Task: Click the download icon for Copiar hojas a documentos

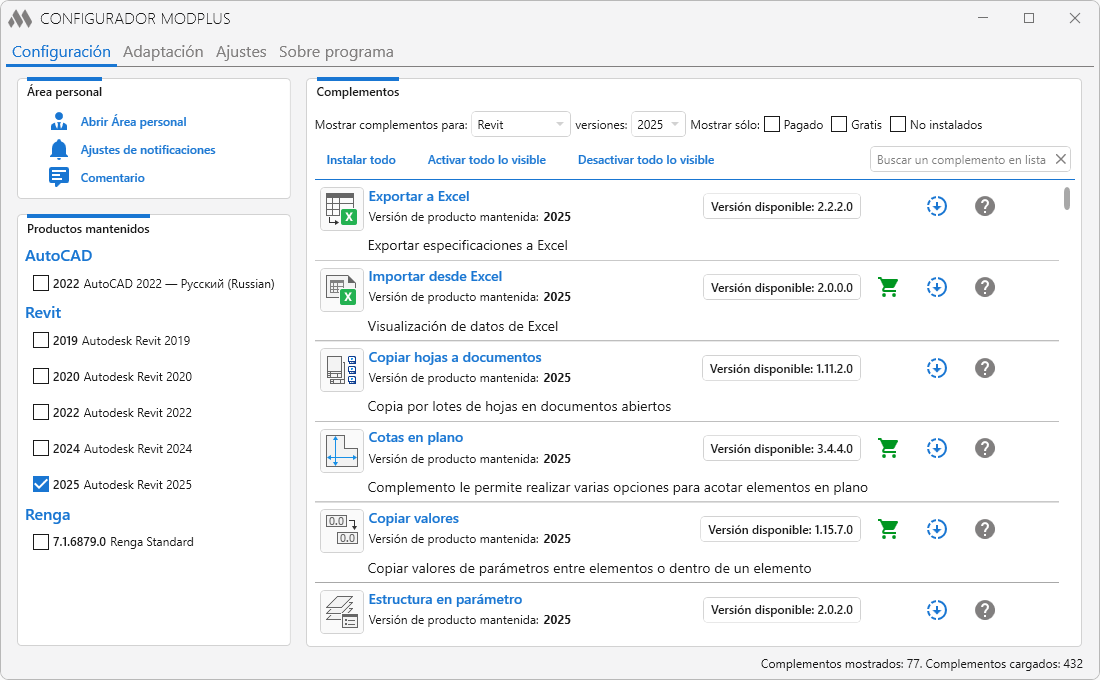Action: (x=937, y=368)
